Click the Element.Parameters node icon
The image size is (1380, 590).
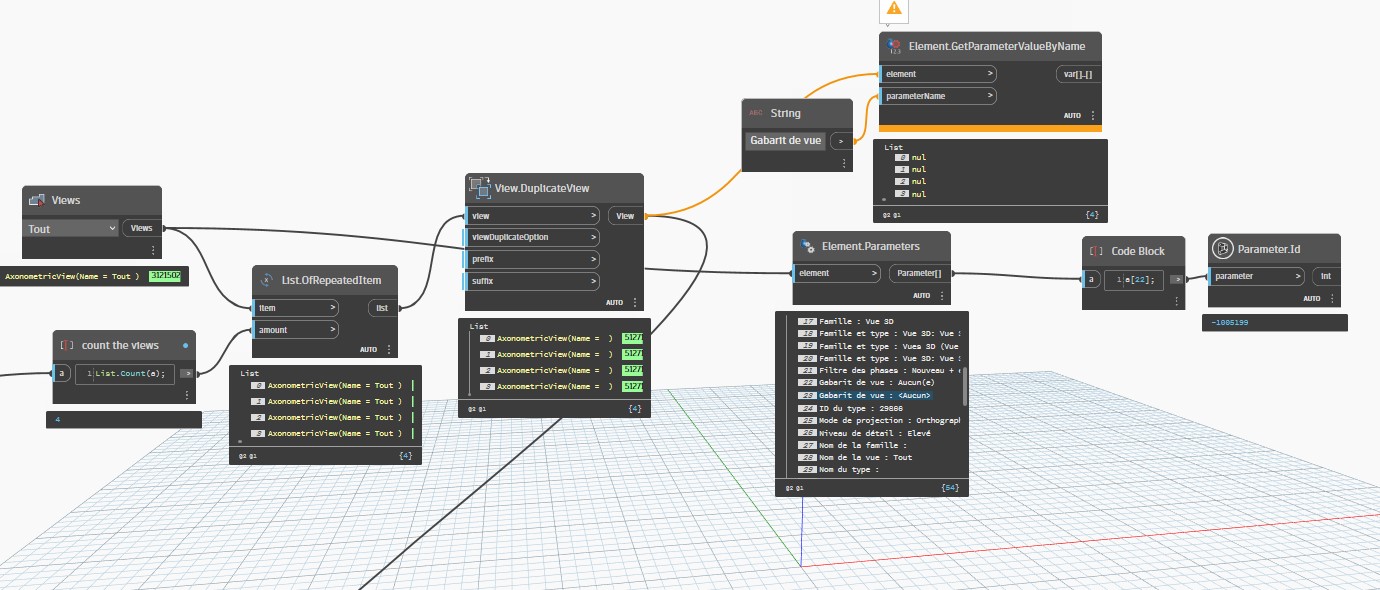click(809, 245)
